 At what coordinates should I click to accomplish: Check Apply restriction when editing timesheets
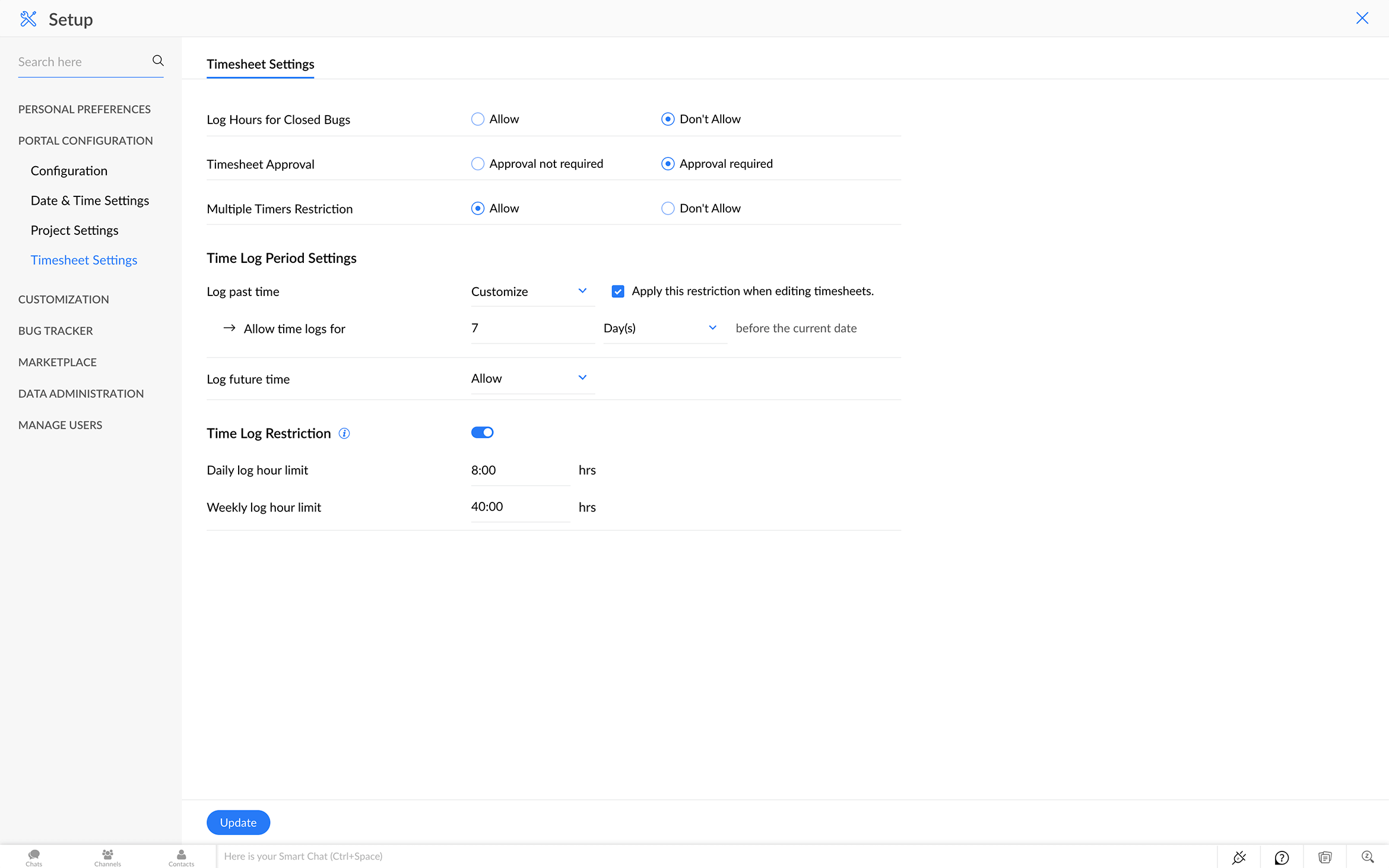[x=617, y=291]
